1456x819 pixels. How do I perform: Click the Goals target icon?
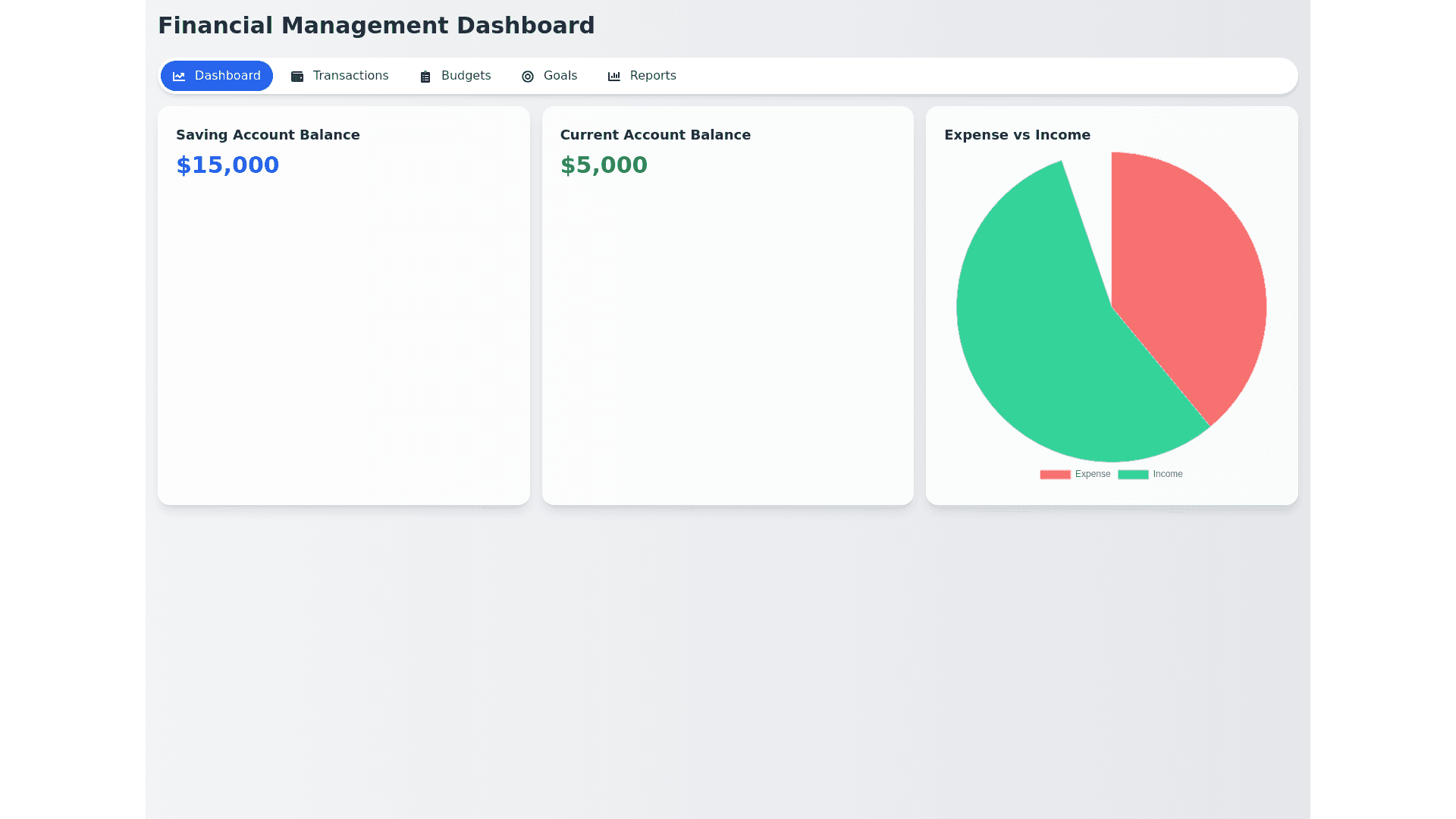click(x=528, y=77)
